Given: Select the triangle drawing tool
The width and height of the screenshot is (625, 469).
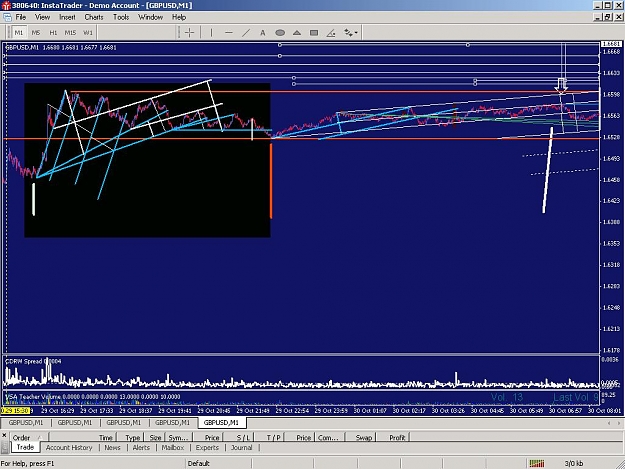Looking at the screenshot, I should pyautogui.click(x=297, y=33).
